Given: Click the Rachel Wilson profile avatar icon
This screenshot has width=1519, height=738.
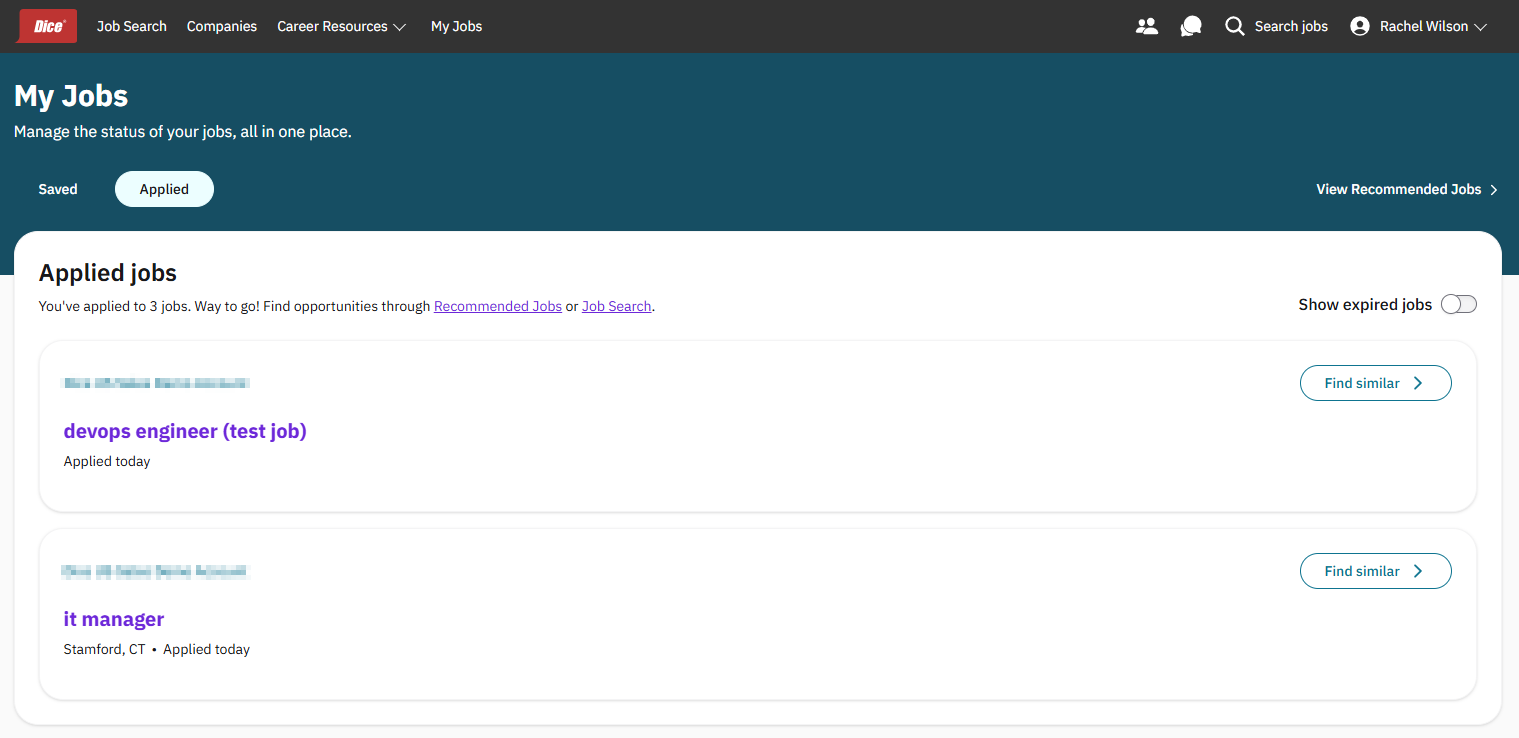Looking at the screenshot, I should point(1359,27).
